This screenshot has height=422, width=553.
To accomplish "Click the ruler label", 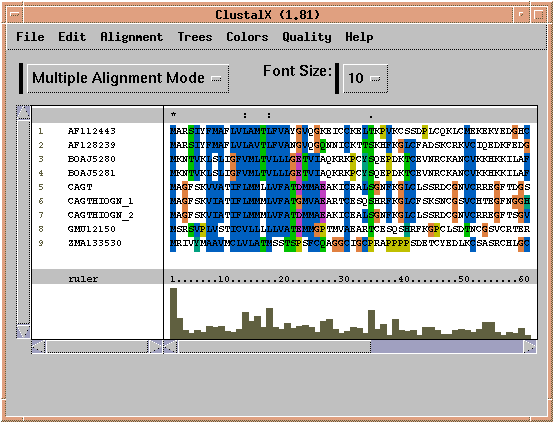I will [83, 279].
